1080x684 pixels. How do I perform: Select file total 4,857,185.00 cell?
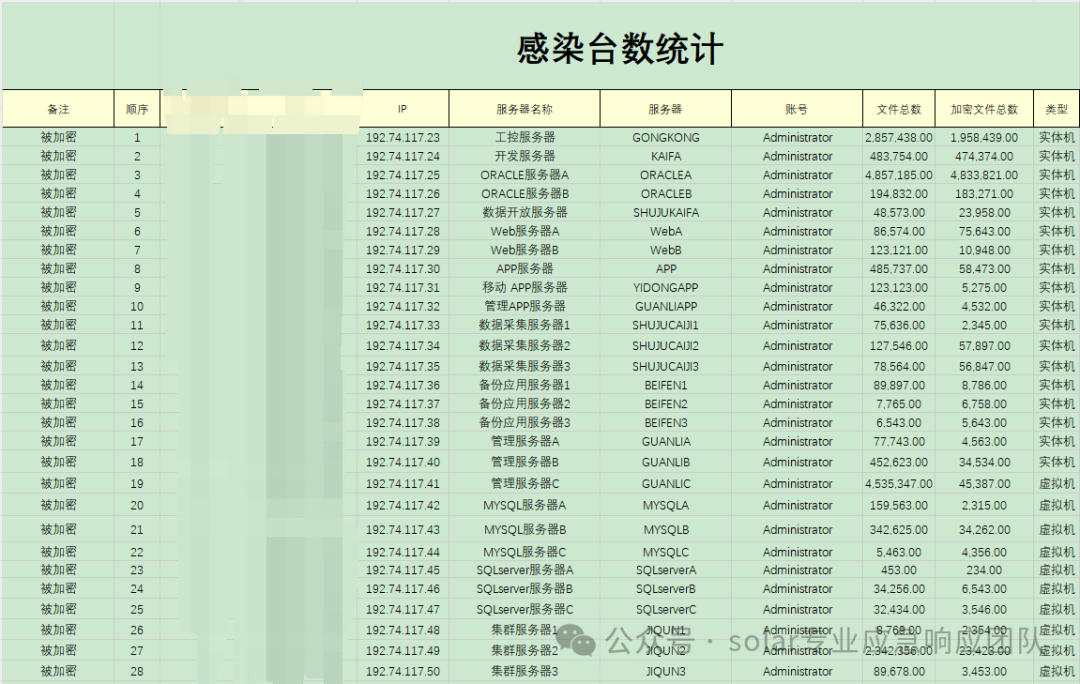[x=899, y=175]
